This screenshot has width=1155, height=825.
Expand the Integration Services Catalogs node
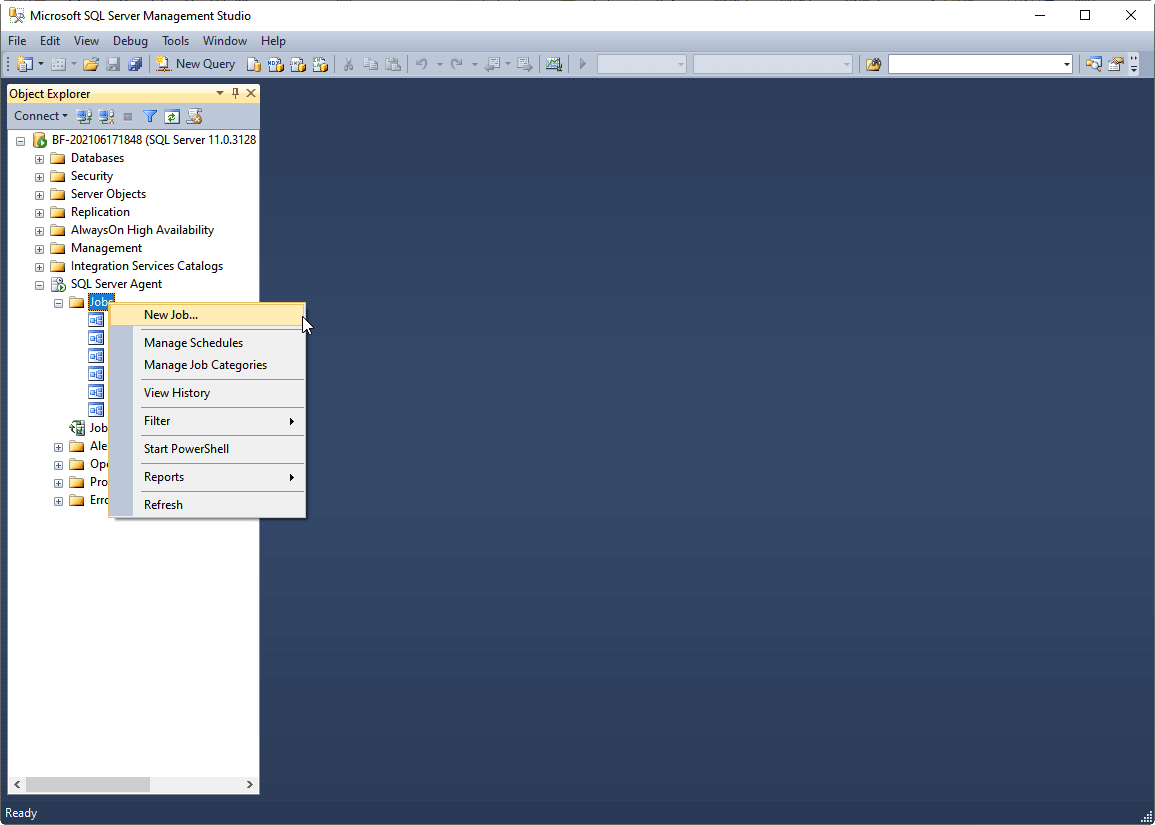click(40, 267)
